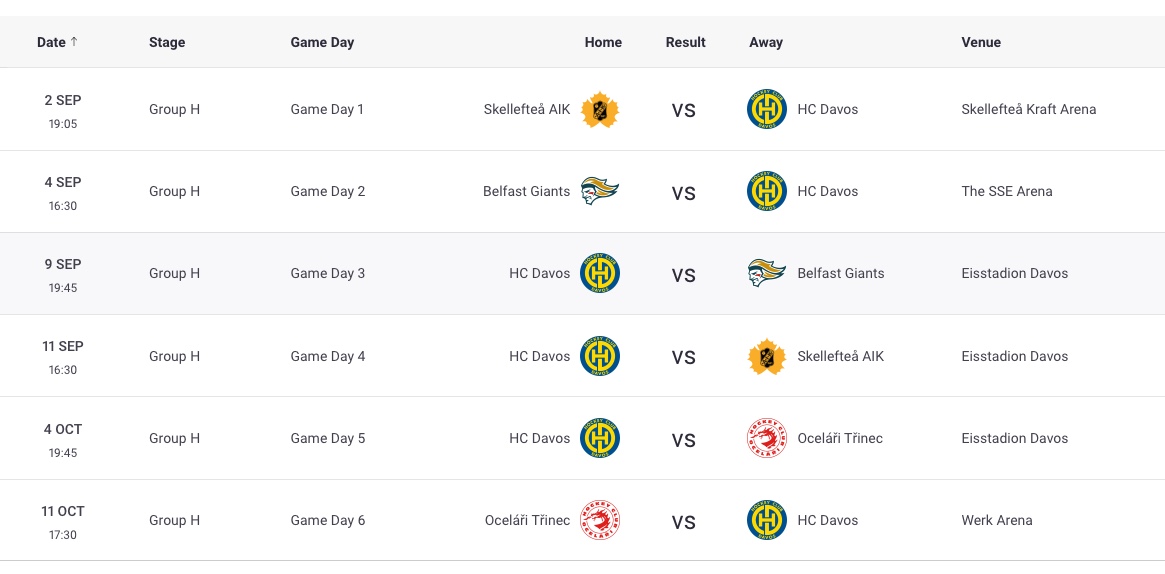Image resolution: width=1165 pixels, height=574 pixels.
Task: Click Belfast Giants away logo in Game Day 3
Action: pos(767,273)
